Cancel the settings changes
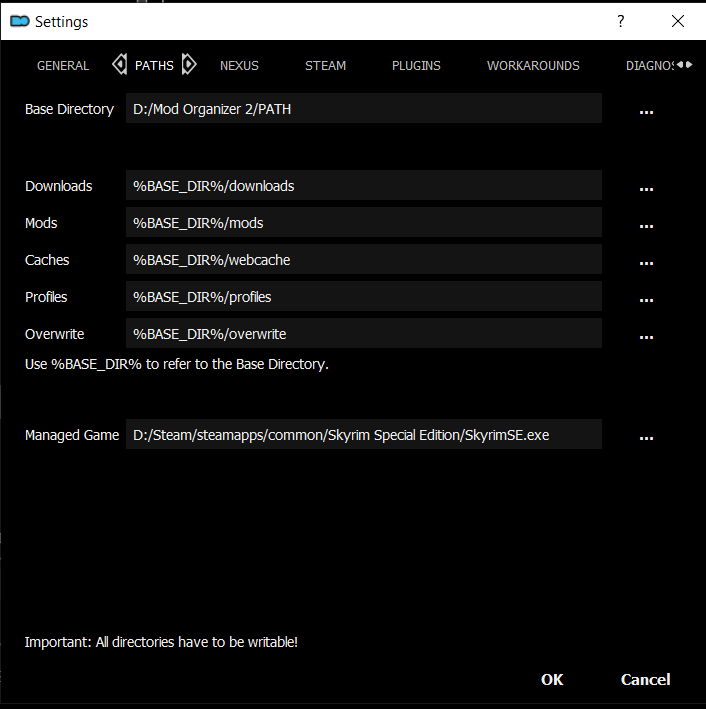Screen dimensions: 706x709 point(645,679)
